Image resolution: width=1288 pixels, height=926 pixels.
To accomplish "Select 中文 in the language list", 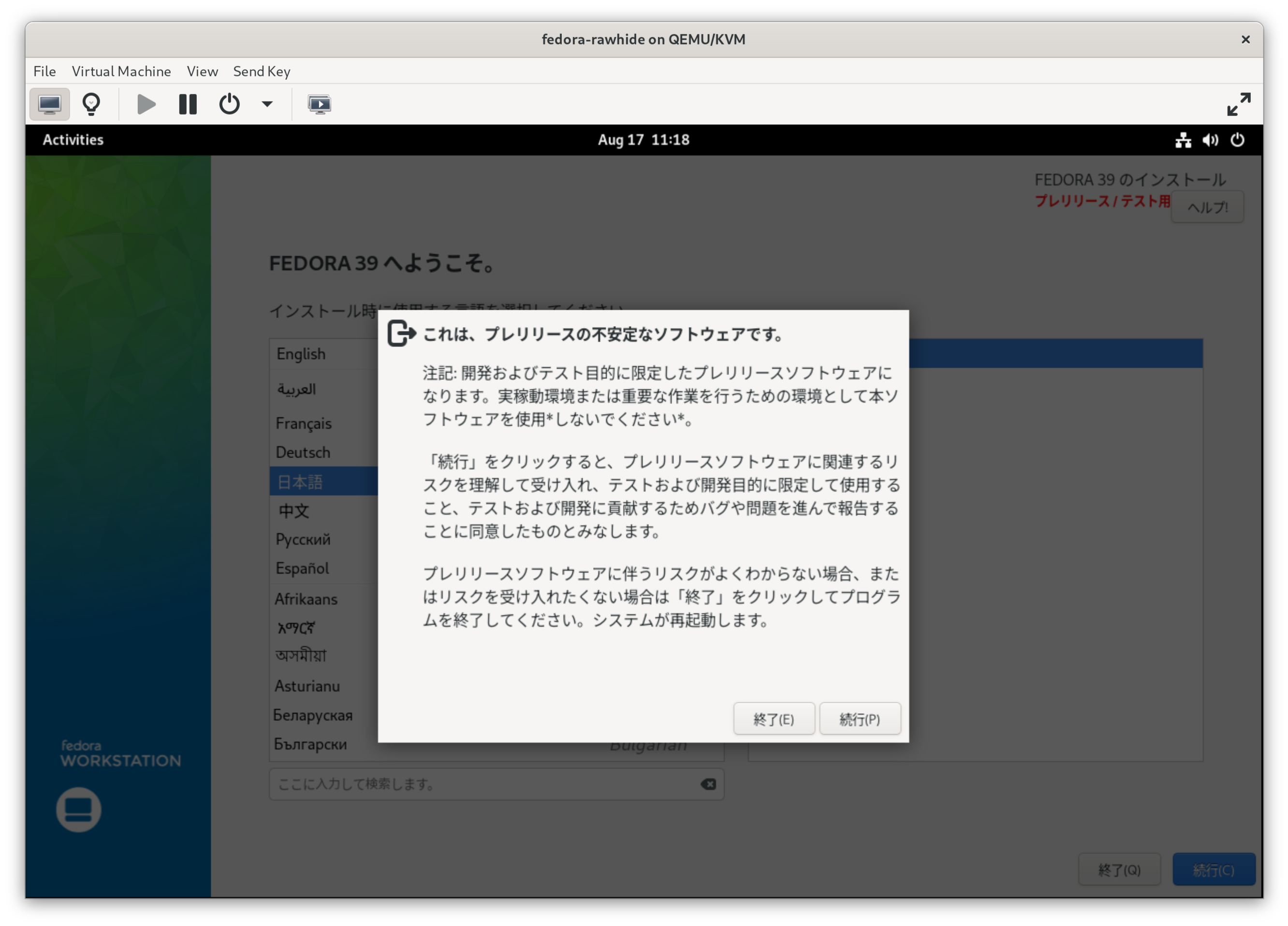I will tap(324, 510).
